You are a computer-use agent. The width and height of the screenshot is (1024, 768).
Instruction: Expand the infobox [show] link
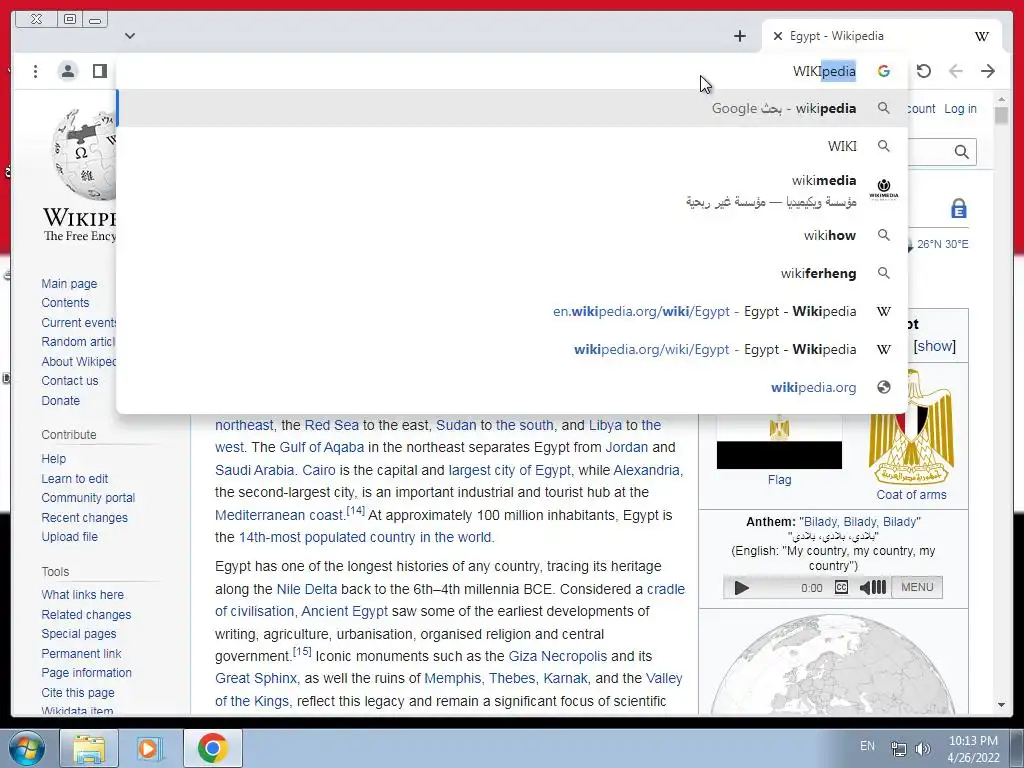coord(935,346)
